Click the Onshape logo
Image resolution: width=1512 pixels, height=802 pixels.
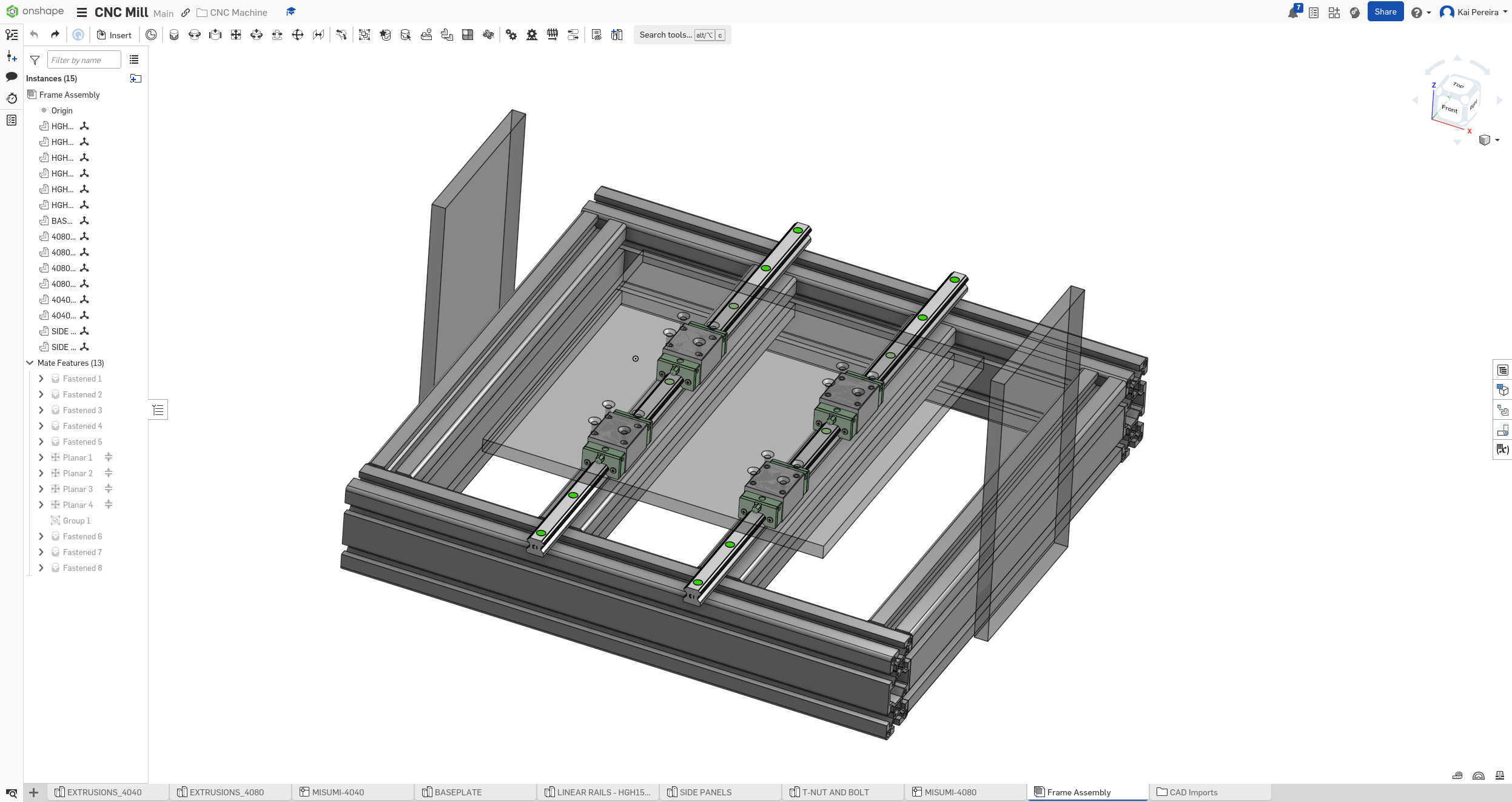[35, 12]
